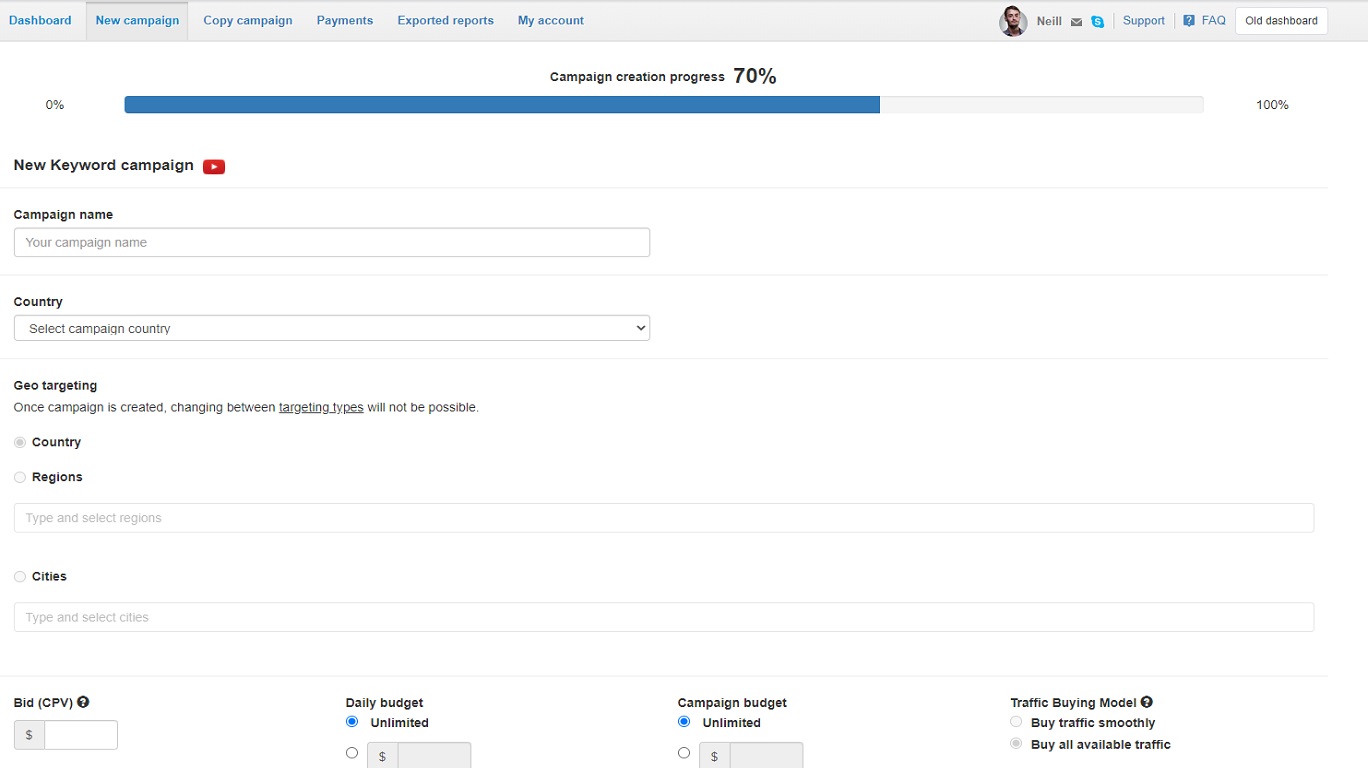Click Neill's profile avatar picture
The height and width of the screenshot is (768, 1368).
click(1013, 21)
